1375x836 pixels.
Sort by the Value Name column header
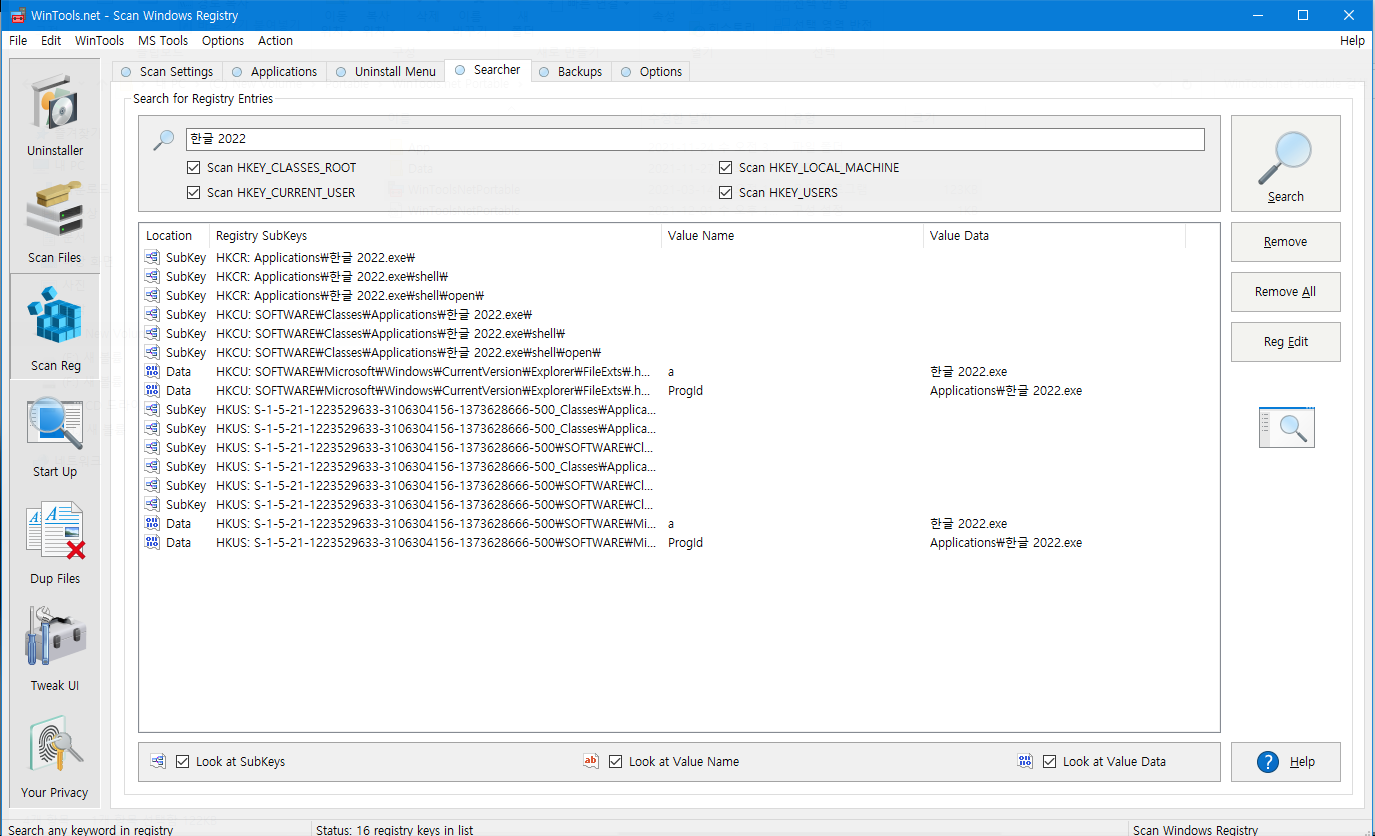[792, 236]
